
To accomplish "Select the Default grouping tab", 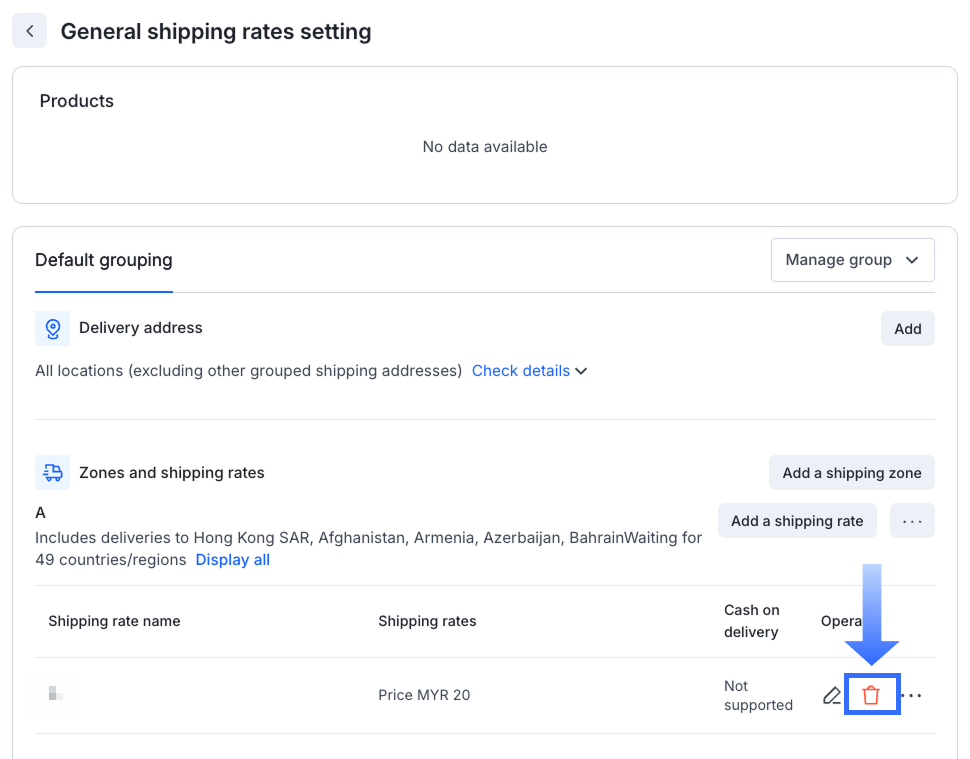I will [104, 260].
